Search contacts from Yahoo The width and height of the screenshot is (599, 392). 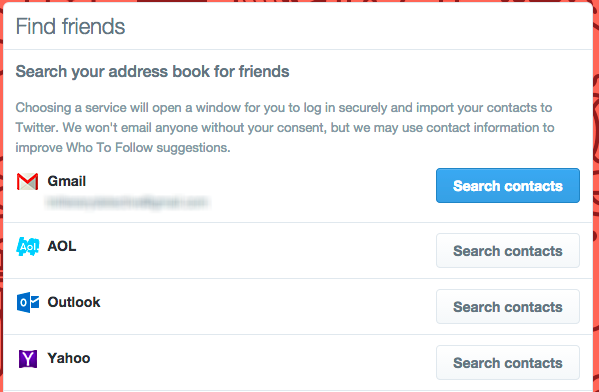tap(508, 363)
